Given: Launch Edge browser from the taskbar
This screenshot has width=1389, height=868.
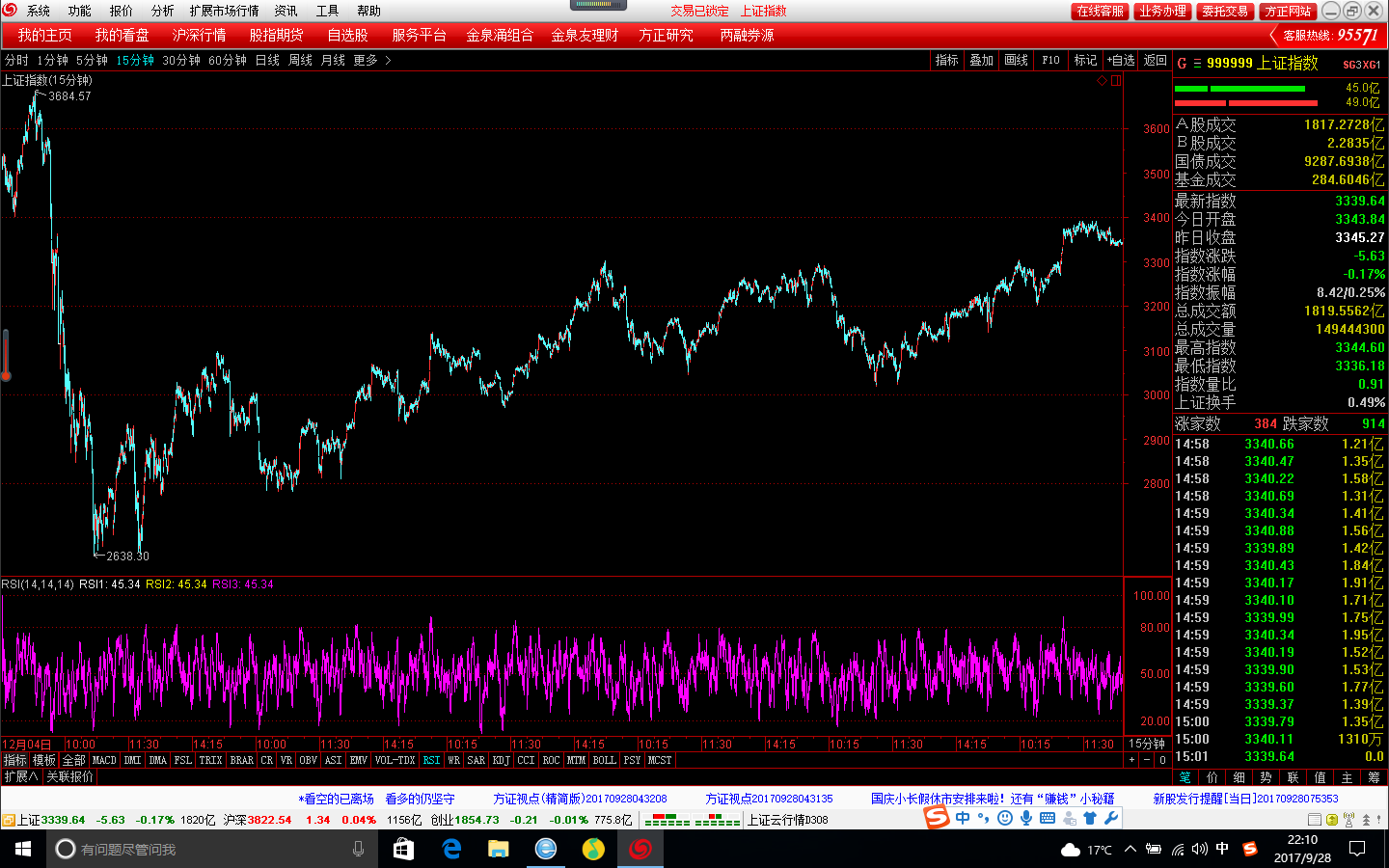Looking at the screenshot, I should pyautogui.click(x=450, y=849).
